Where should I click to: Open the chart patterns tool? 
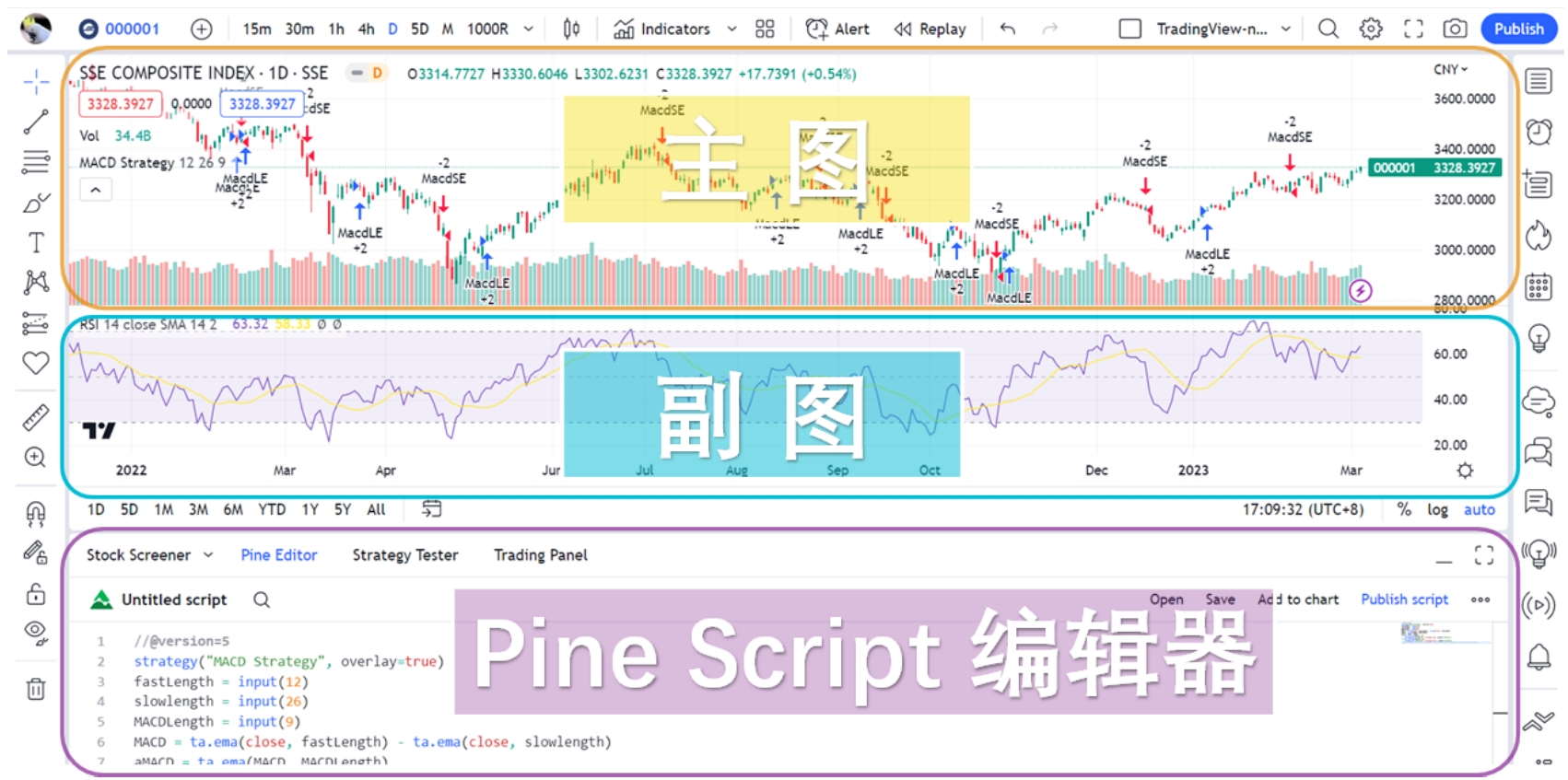(x=36, y=282)
